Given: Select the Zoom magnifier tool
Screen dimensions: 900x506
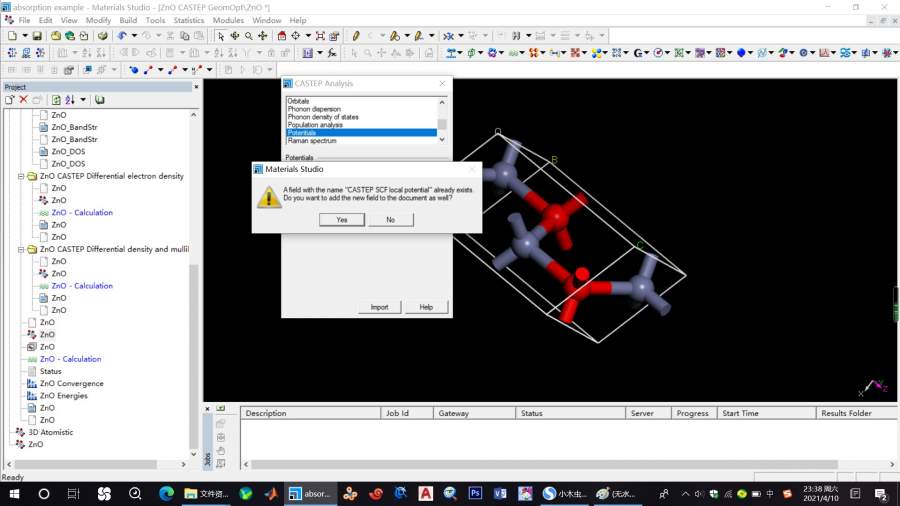Looking at the screenshot, I should [x=249, y=36].
